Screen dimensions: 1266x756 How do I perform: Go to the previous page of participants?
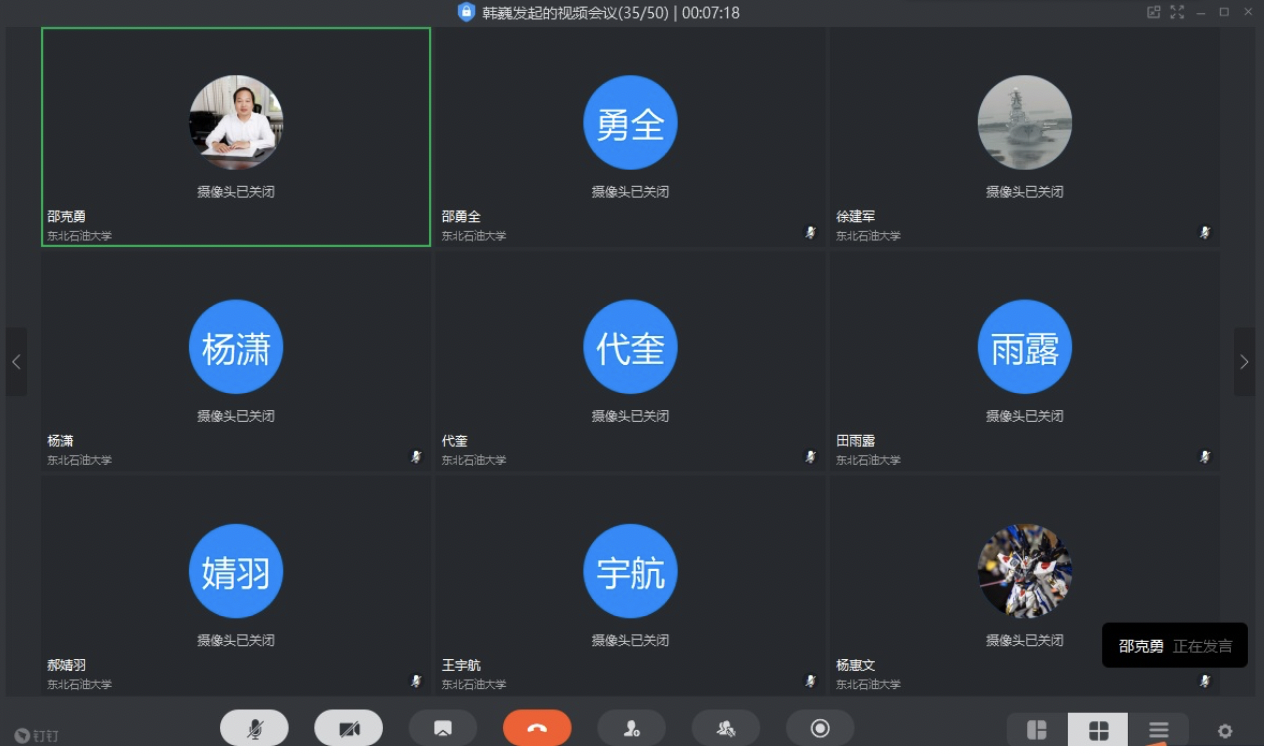16,362
